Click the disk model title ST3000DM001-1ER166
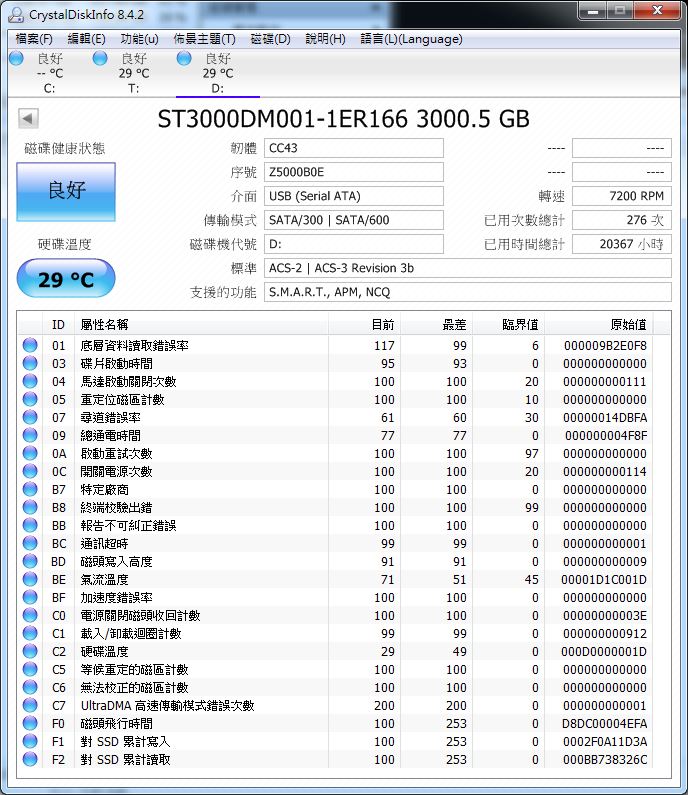 [282, 119]
